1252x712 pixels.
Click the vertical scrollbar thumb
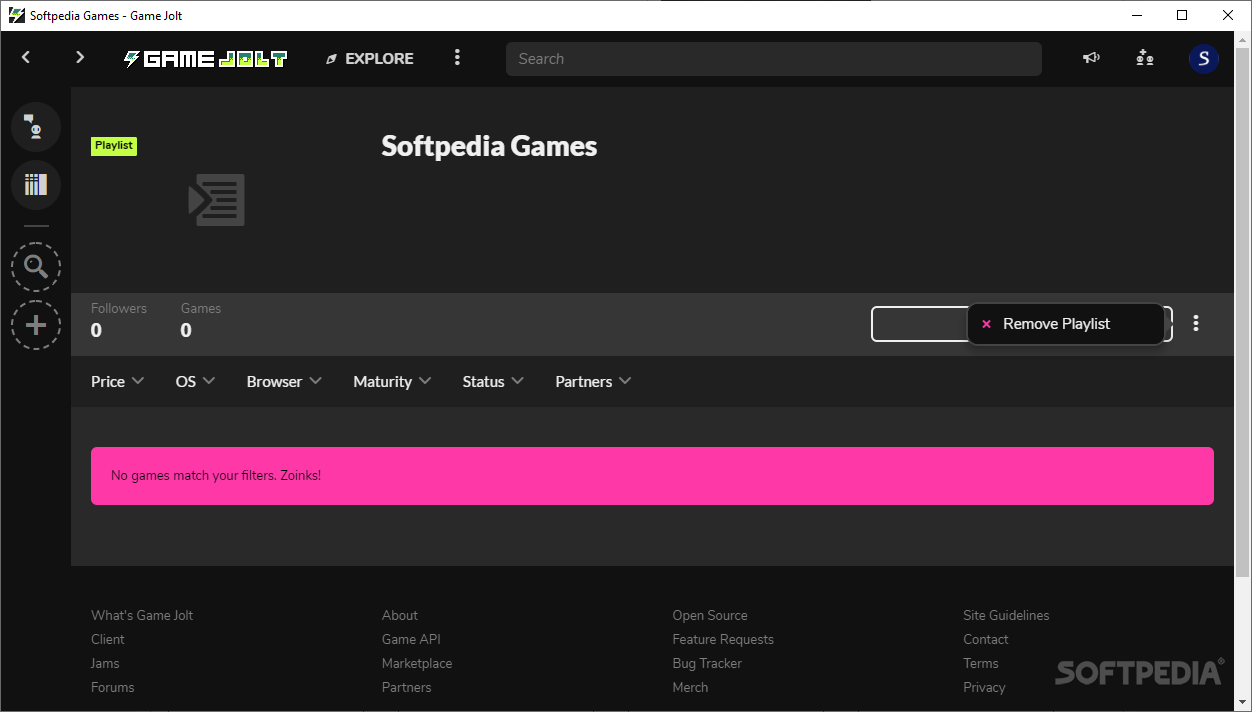[1243, 311]
